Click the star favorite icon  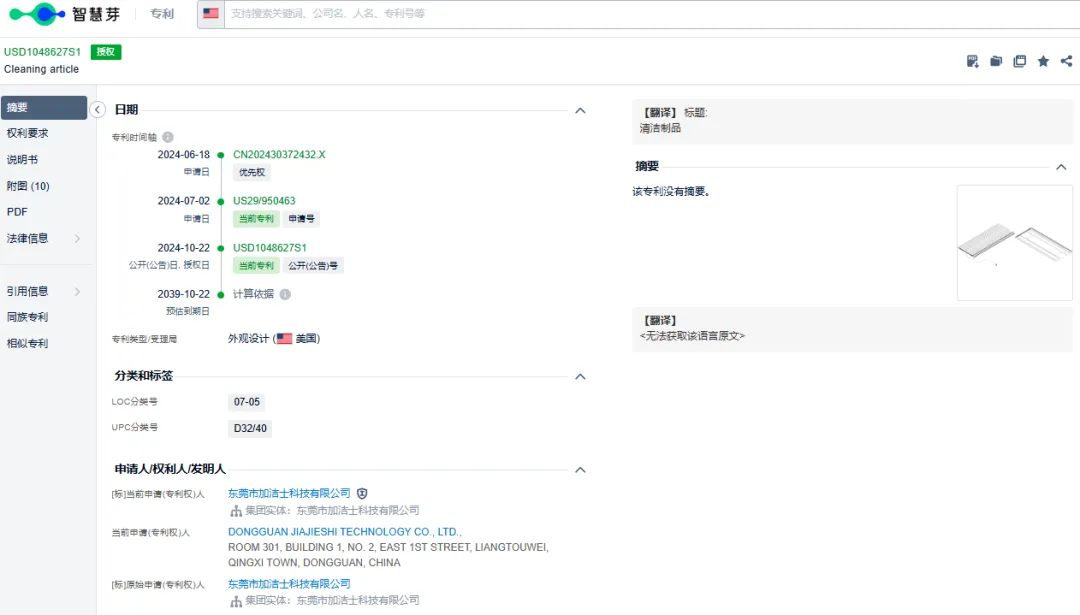pos(1043,61)
